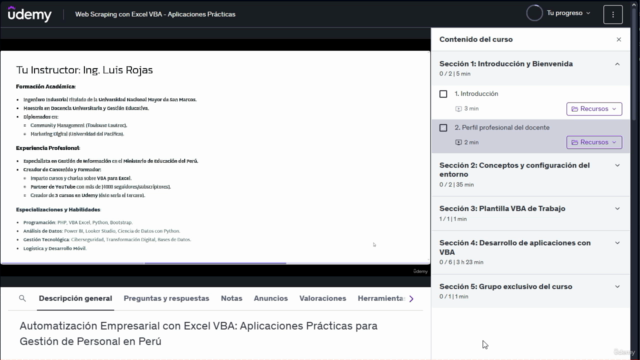Click the progress circle icon

[x=534, y=13]
